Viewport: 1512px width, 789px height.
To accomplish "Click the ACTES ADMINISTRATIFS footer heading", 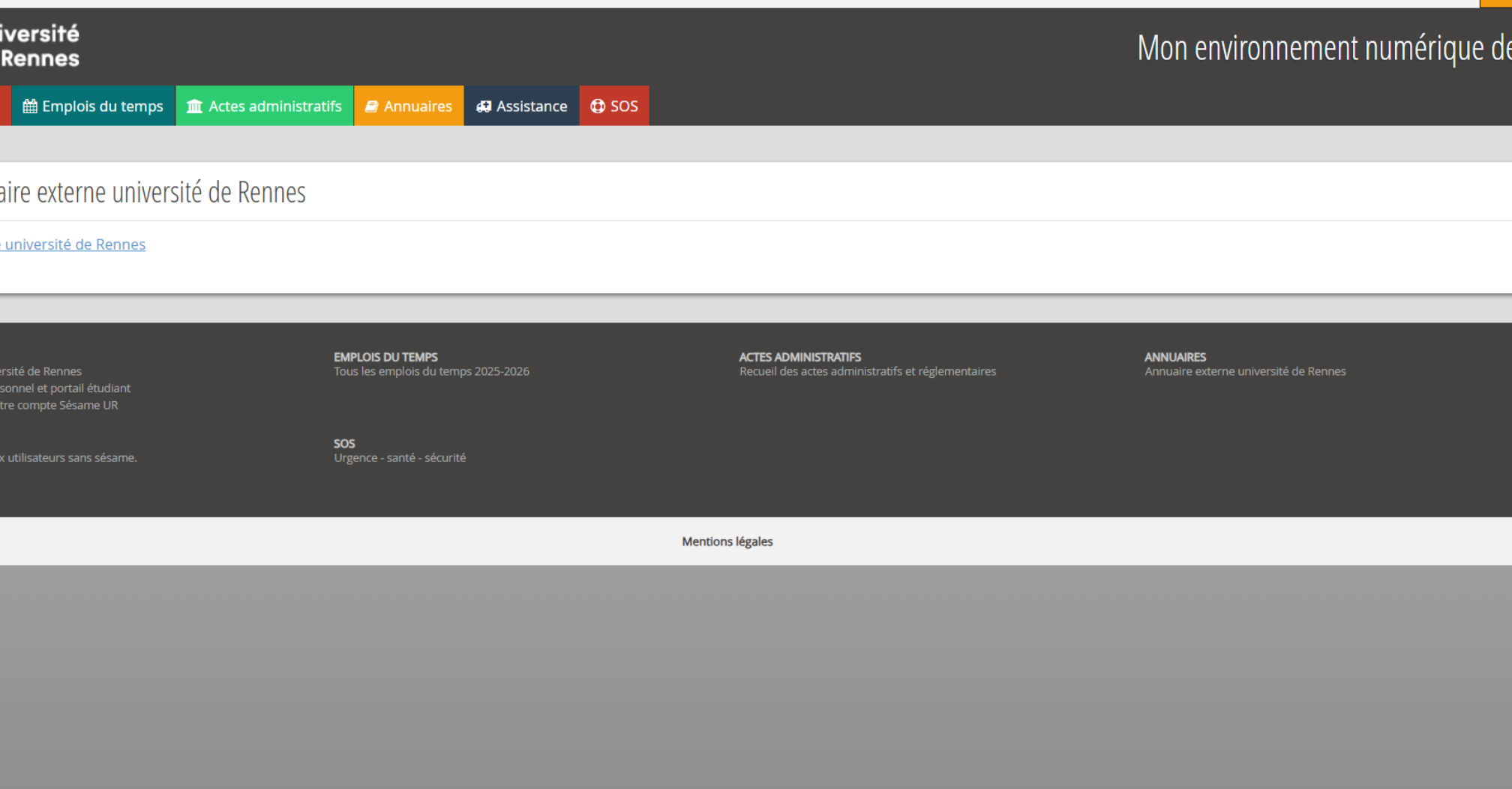I will [799, 357].
